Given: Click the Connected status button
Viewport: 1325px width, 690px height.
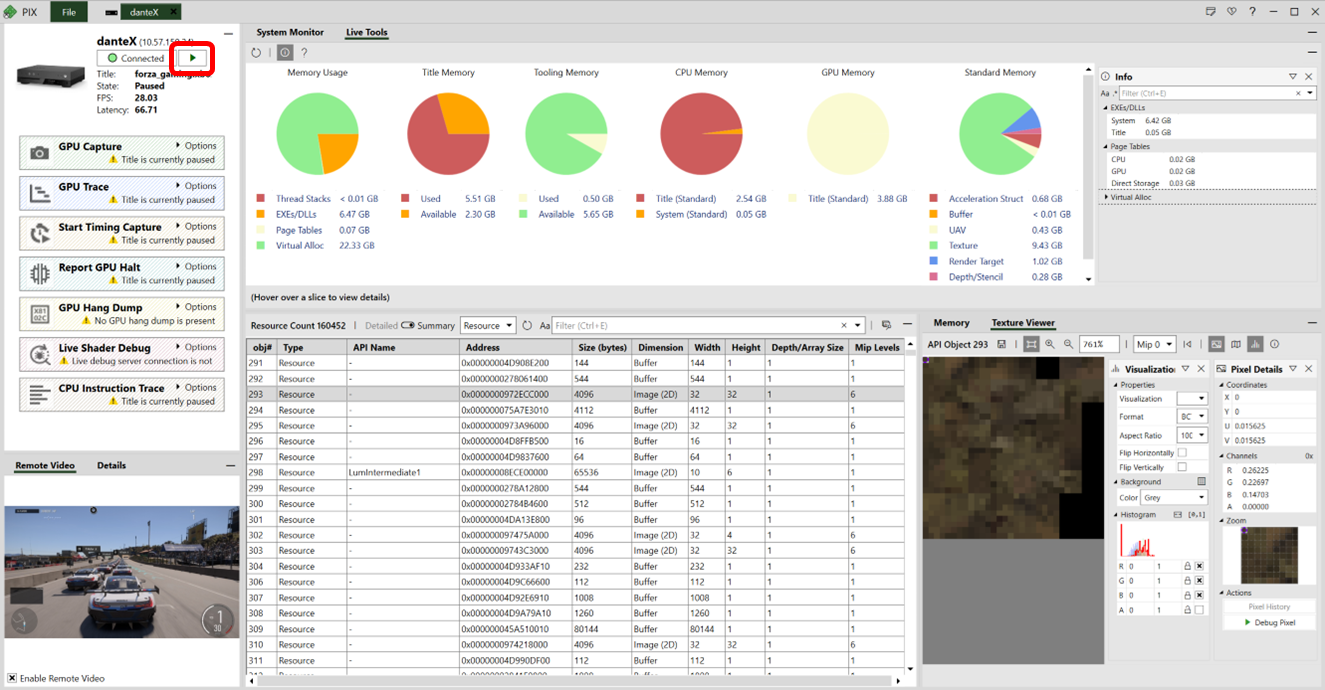Looking at the screenshot, I should click(x=136, y=58).
